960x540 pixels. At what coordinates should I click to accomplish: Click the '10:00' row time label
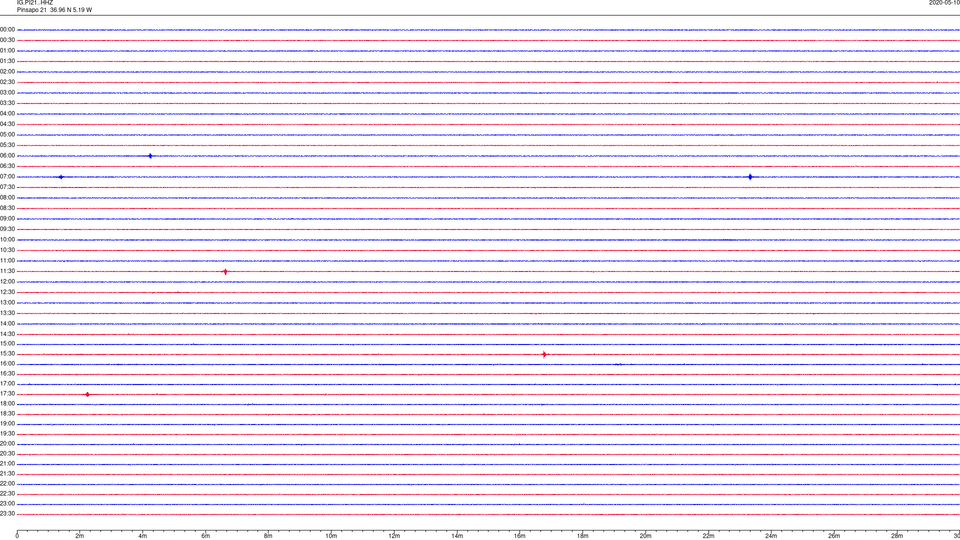7,240
